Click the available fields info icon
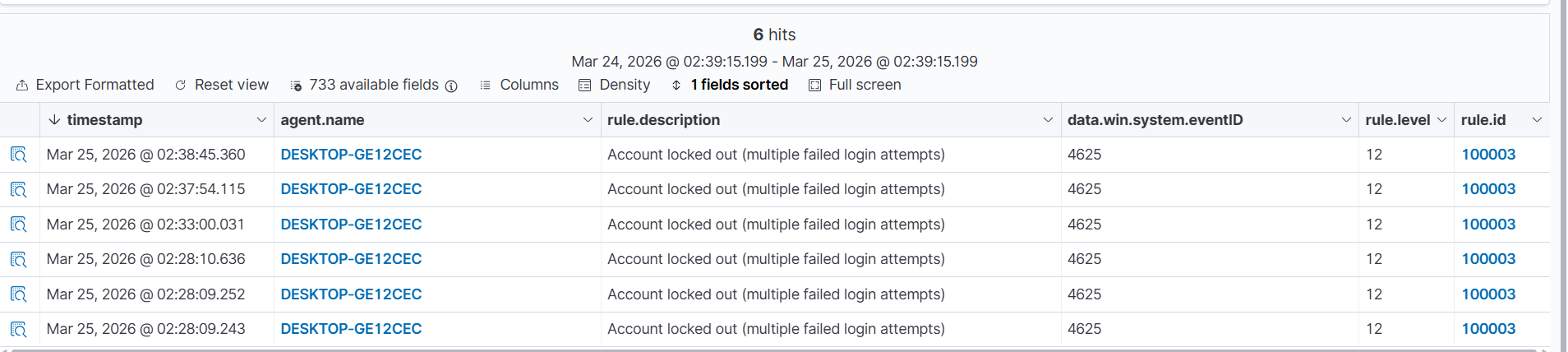Viewport: 1568px width, 352px height. 451,86
